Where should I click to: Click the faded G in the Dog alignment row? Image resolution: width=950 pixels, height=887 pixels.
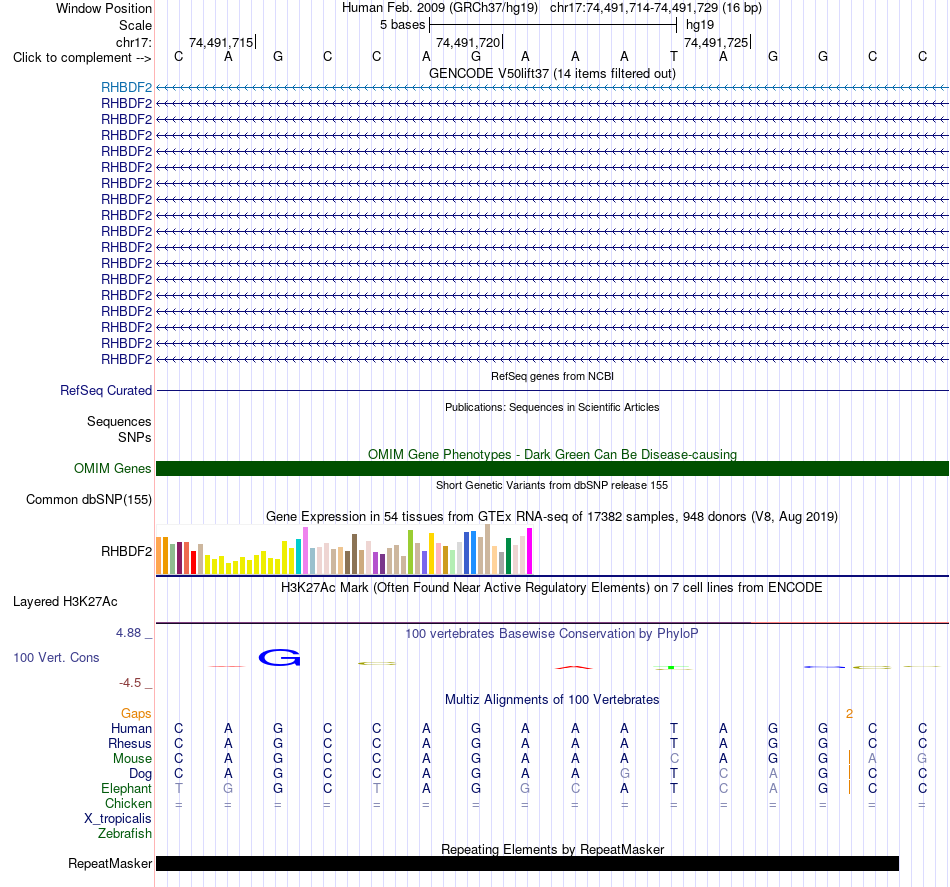tap(625, 774)
